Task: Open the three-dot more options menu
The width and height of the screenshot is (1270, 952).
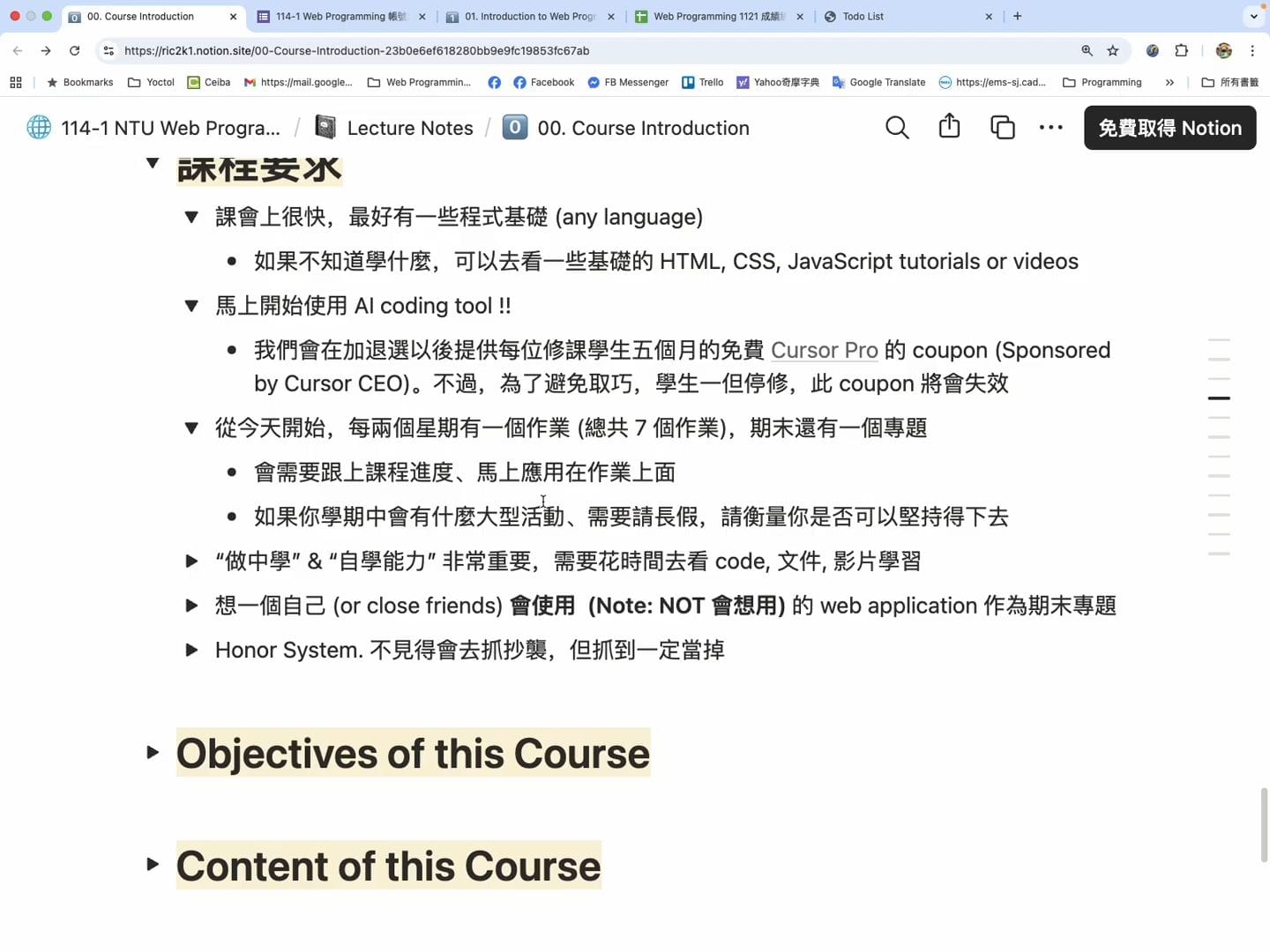Action: coord(1050,128)
